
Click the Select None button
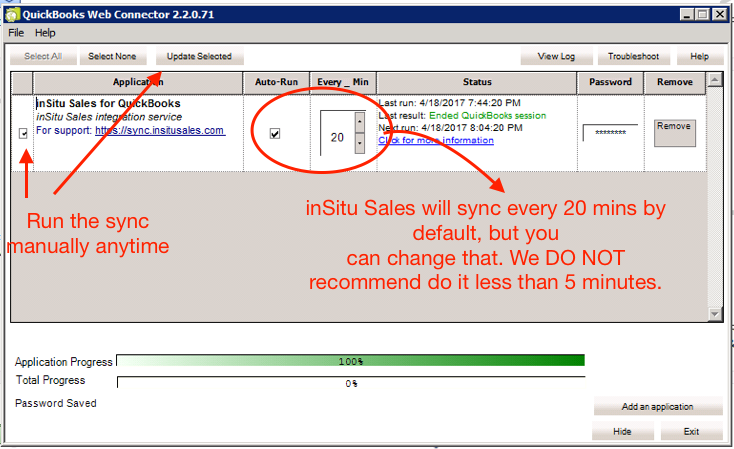(x=112, y=57)
